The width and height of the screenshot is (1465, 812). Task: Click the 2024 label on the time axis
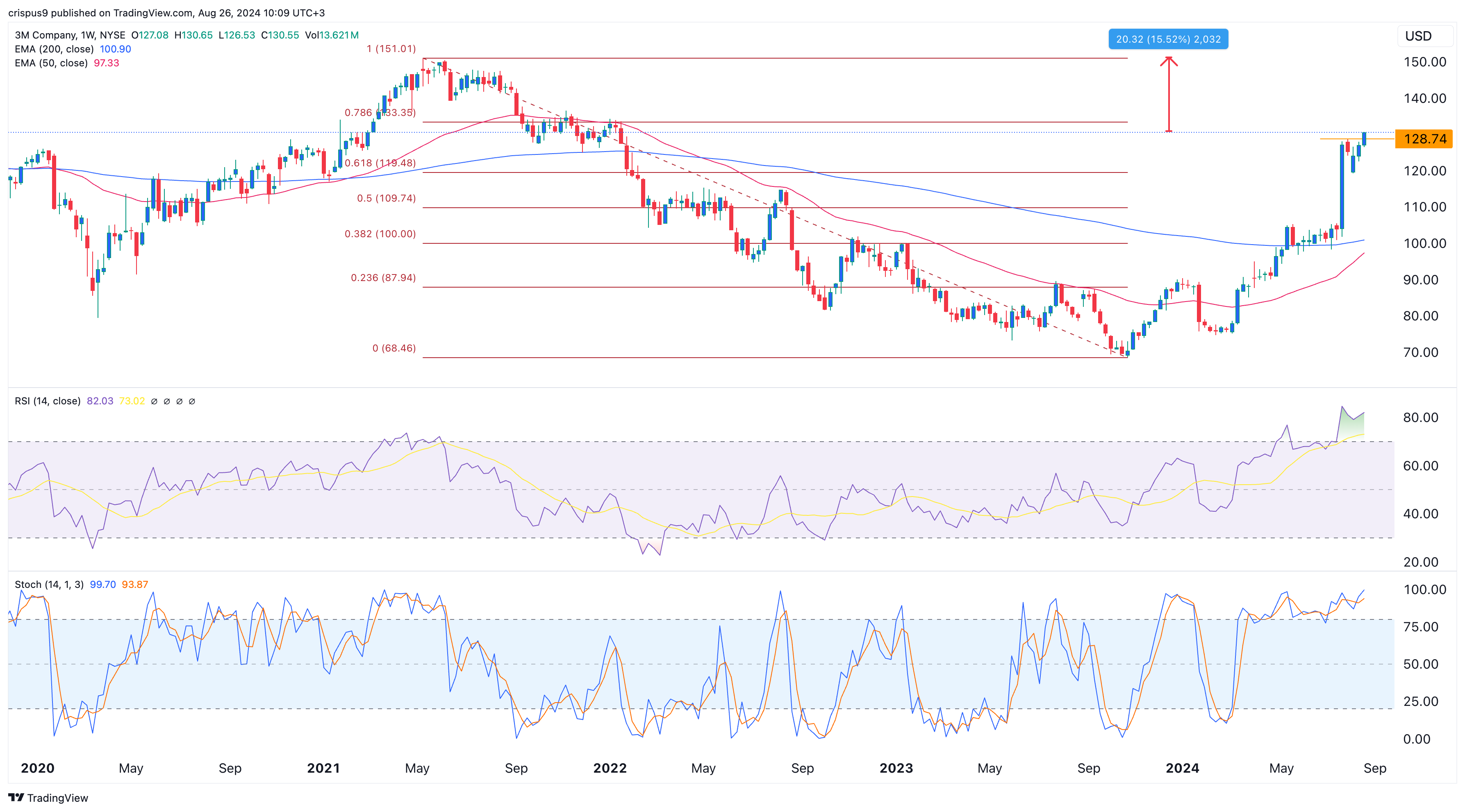click(x=1183, y=768)
